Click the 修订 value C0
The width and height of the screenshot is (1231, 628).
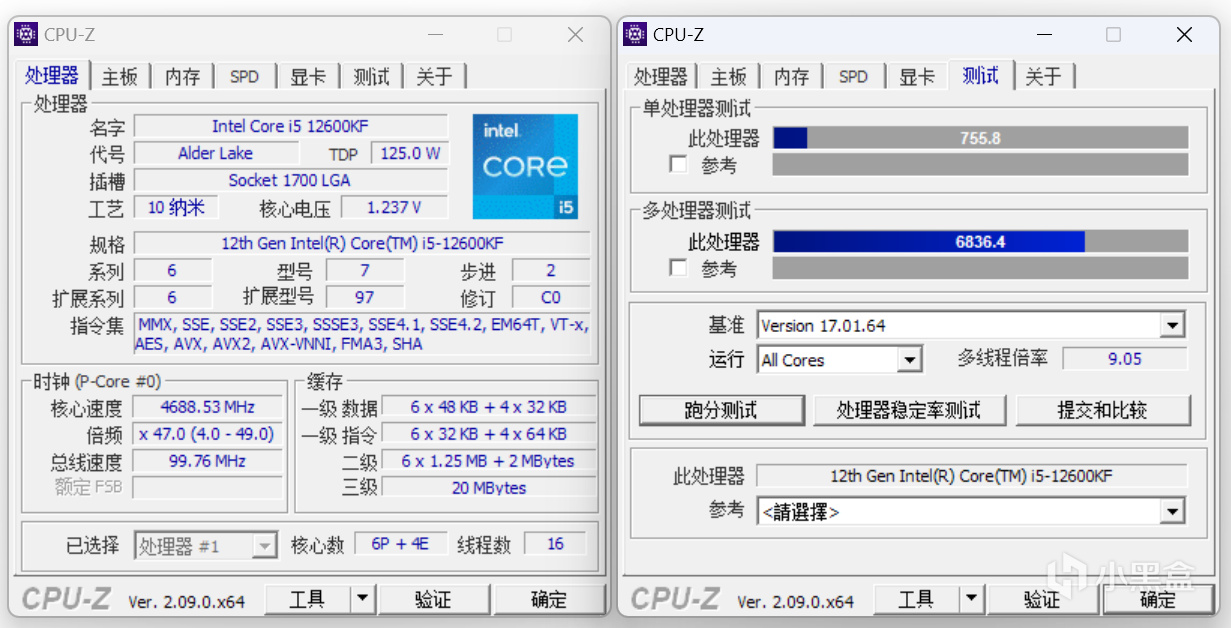pos(551,297)
